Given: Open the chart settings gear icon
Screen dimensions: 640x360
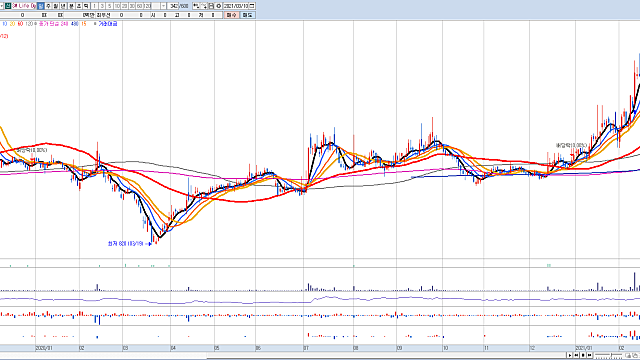Looking at the screenshot, I should pyautogui.click(x=219, y=6).
